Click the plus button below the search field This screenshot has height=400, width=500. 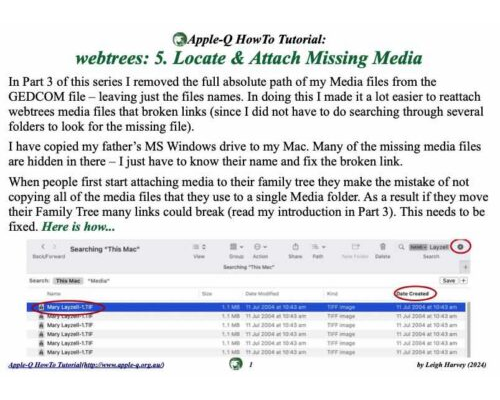465,267
